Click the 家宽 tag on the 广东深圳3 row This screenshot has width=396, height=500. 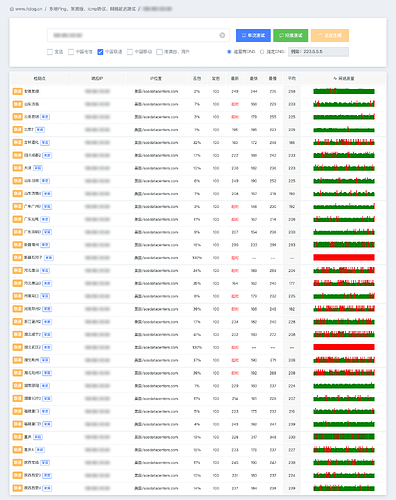(47, 232)
